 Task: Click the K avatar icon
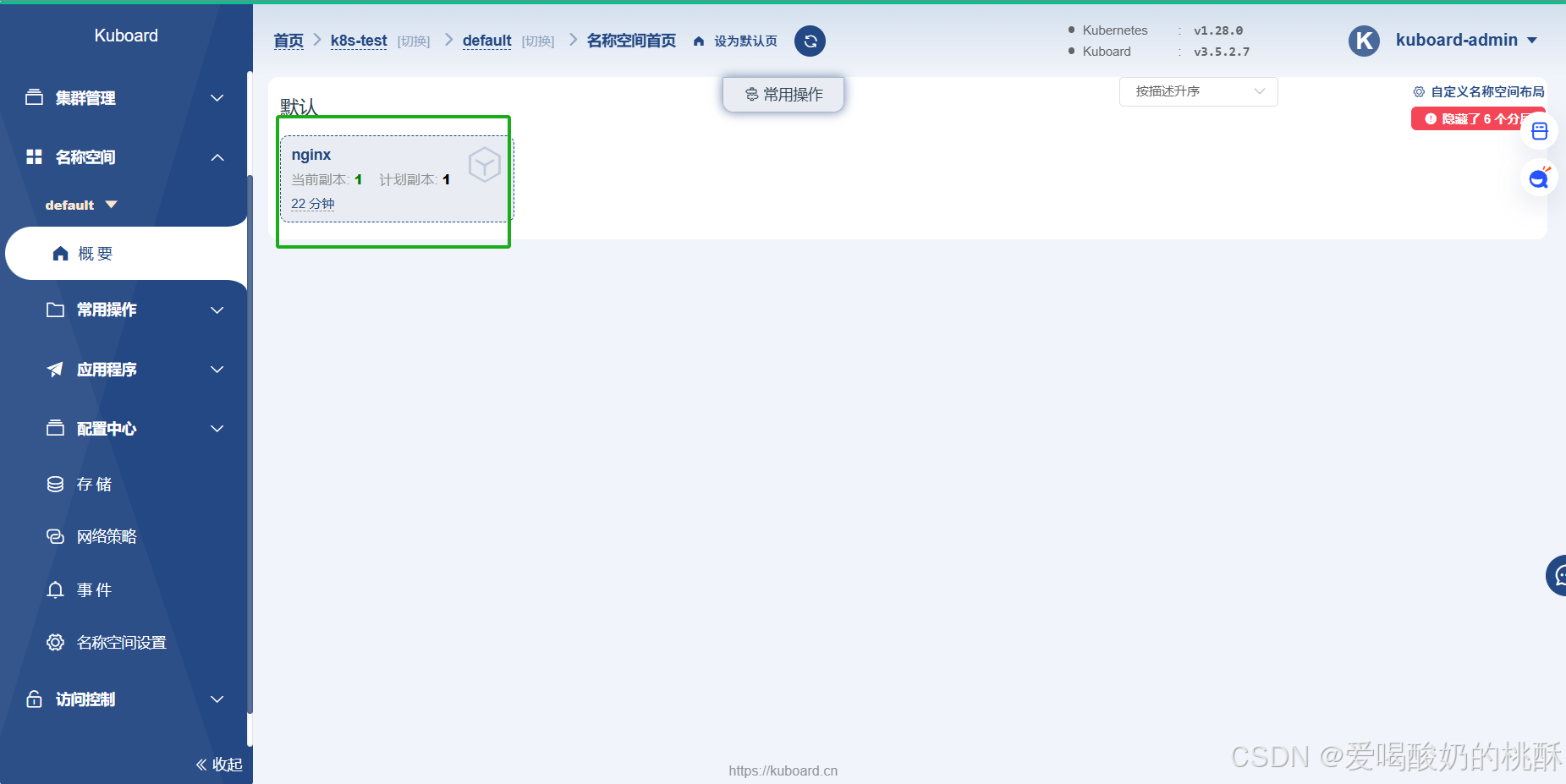point(1364,41)
